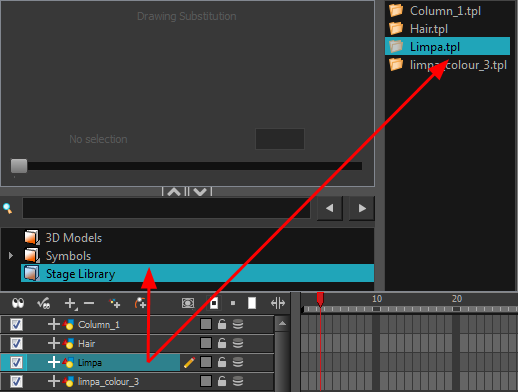Image resolution: width=518 pixels, height=392 pixels.
Task: Click the split timeline arrows icon
Action: point(278,303)
